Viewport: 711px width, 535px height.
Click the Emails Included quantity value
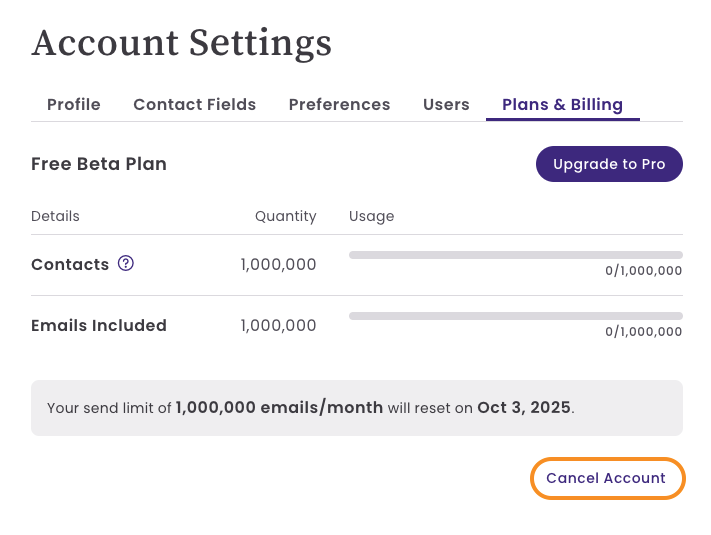click(278, 325)
